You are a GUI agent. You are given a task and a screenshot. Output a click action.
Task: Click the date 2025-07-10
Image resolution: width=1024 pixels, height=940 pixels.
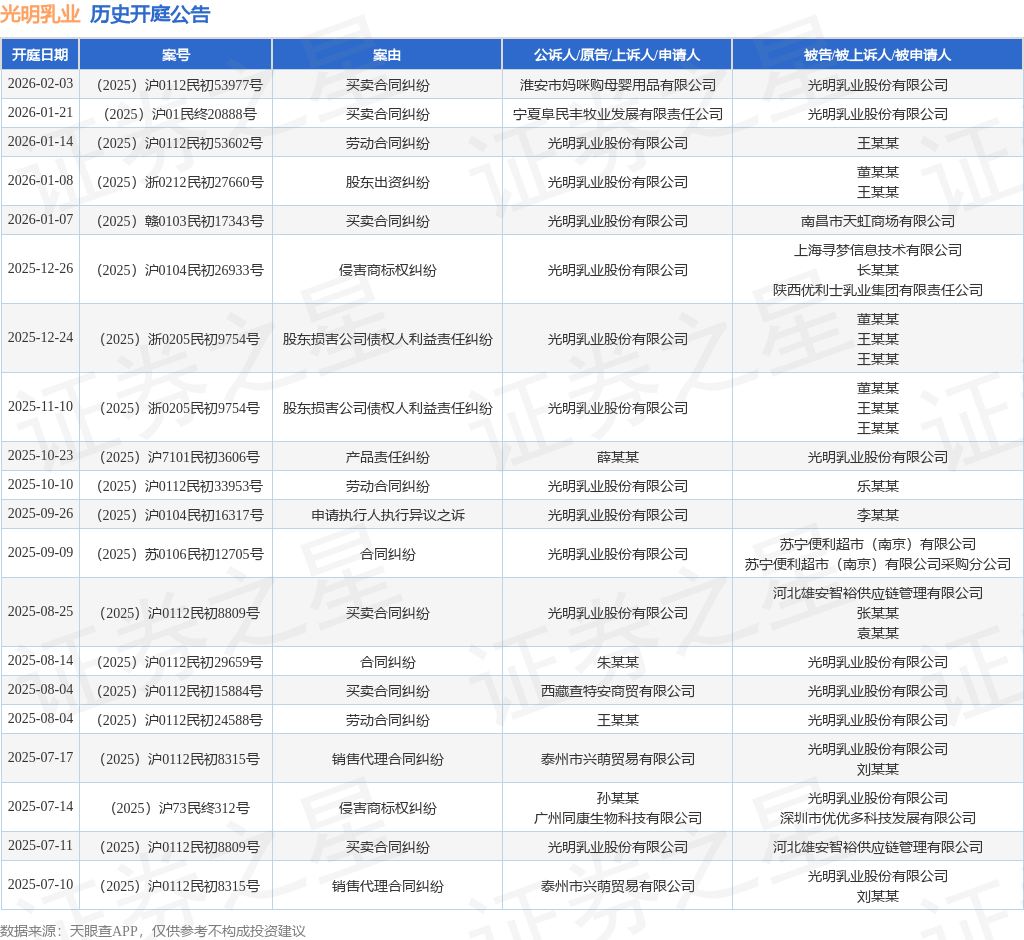pos(40,884)
